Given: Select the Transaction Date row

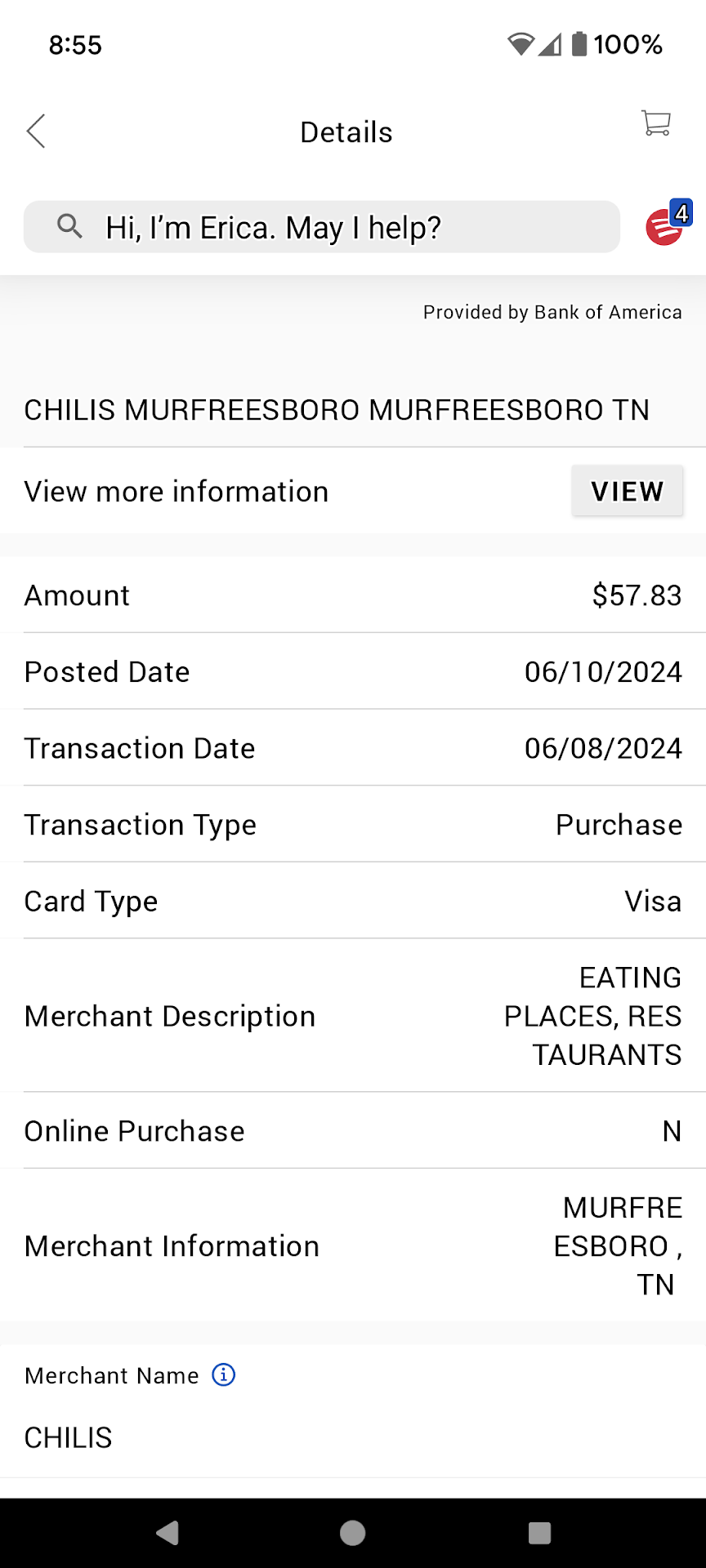Looking at the screenshot, I should (x=353, y=748).
